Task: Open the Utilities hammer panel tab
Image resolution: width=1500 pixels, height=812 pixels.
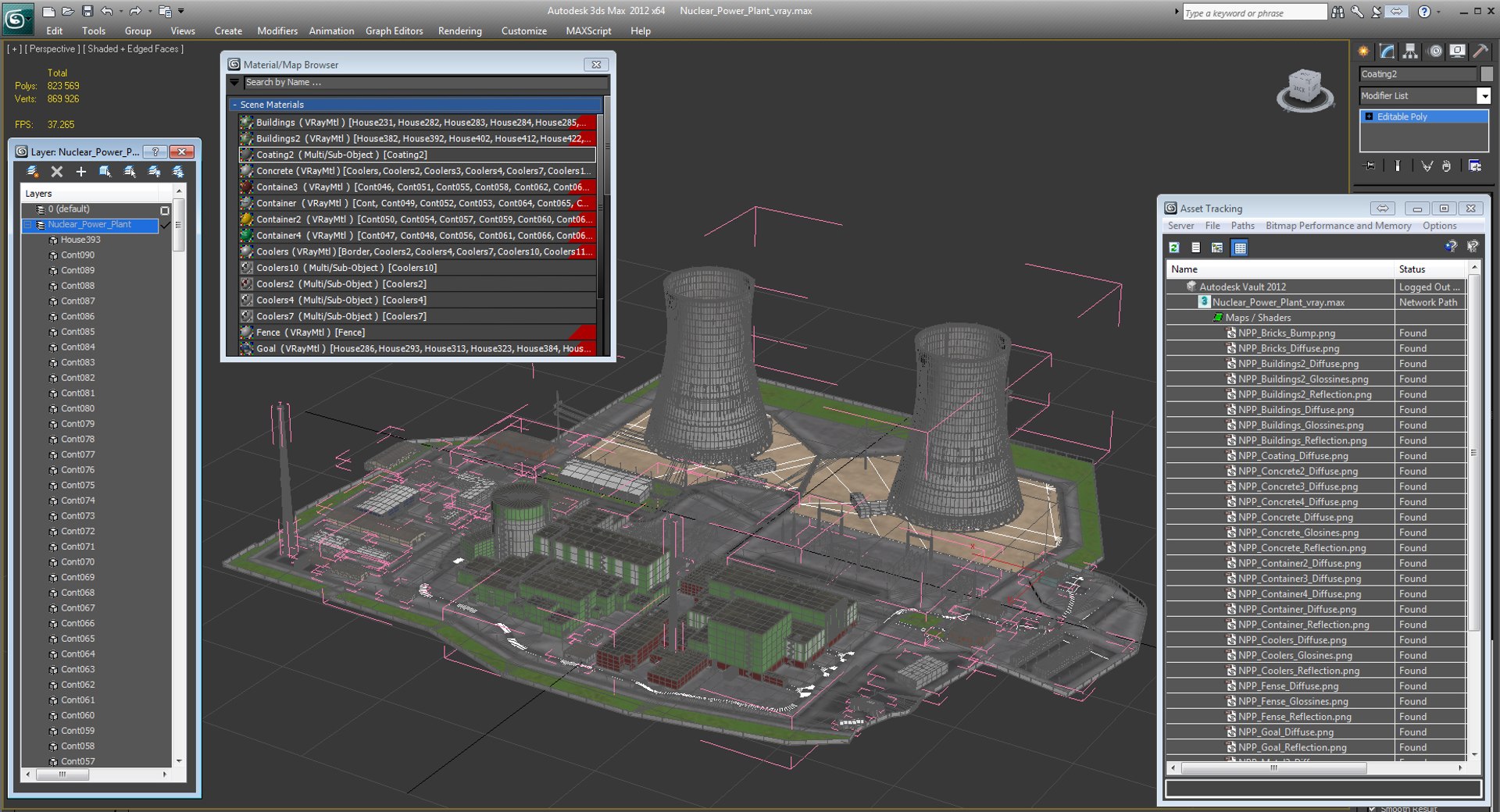Action: point(1481,52)
